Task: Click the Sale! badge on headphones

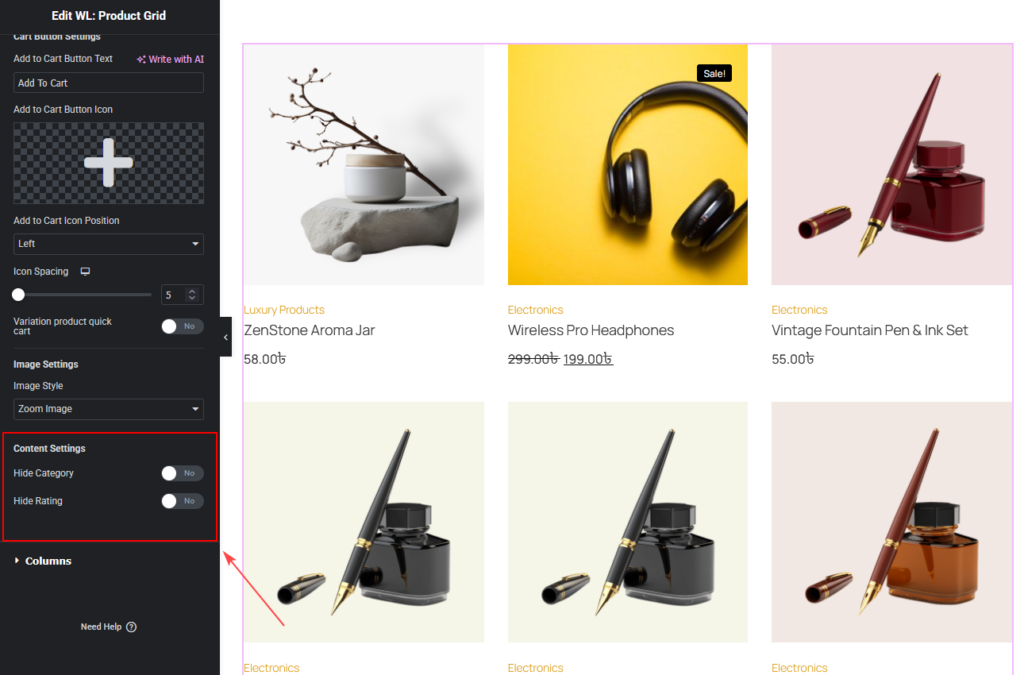Action: [714, 74]
